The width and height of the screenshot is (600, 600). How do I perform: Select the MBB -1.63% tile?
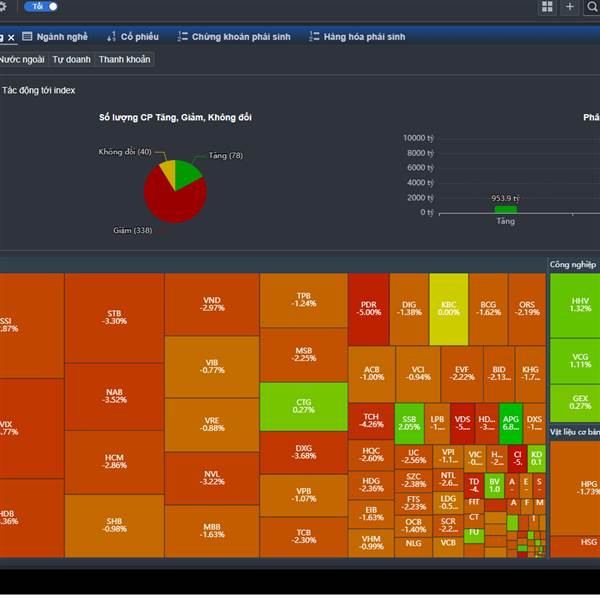point(212,531)
